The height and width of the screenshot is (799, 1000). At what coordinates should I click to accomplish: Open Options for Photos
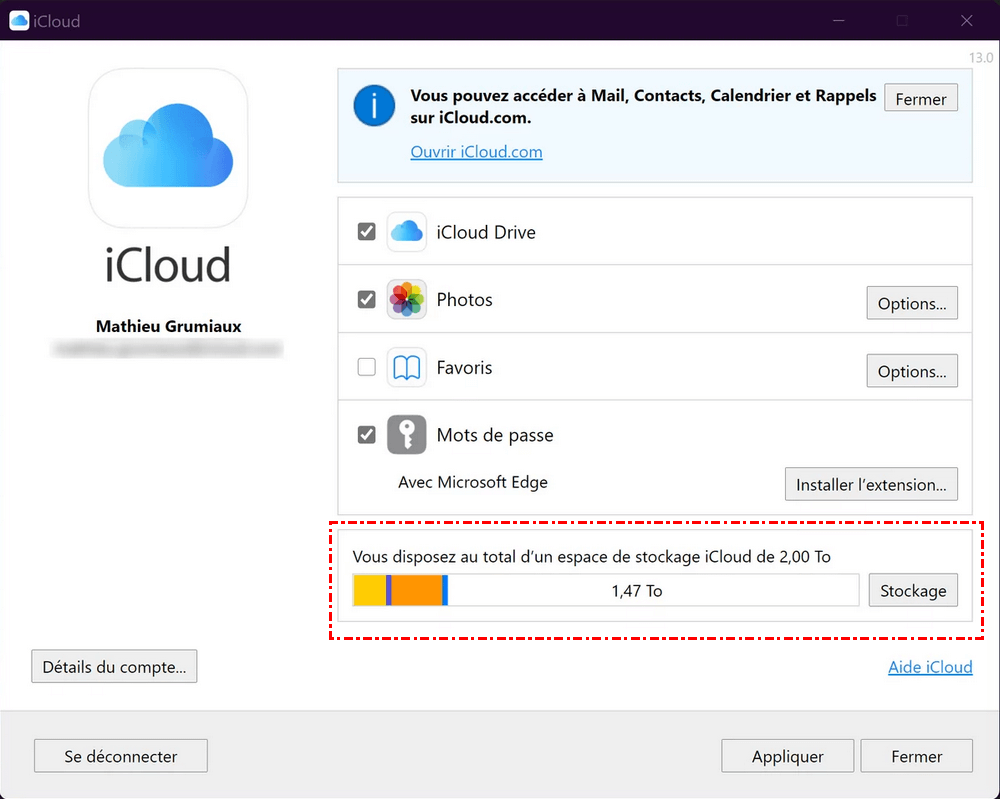pos(911,303)
